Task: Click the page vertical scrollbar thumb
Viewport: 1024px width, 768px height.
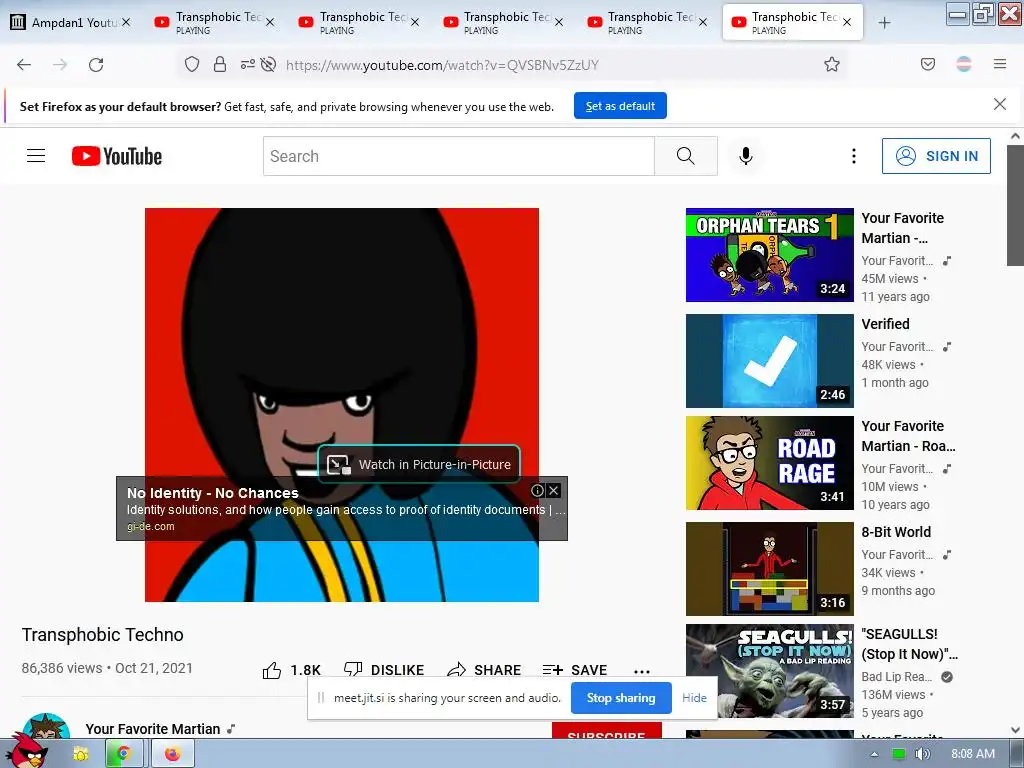Action: (1015, 205)
